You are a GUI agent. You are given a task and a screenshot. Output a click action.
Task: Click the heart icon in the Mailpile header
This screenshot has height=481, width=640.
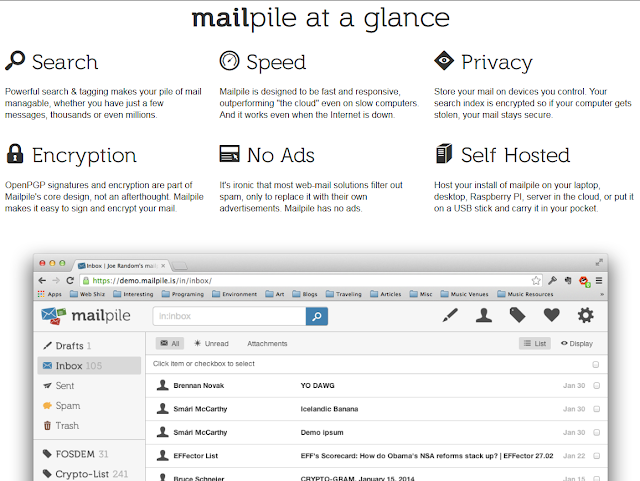[x=551, y=315]
